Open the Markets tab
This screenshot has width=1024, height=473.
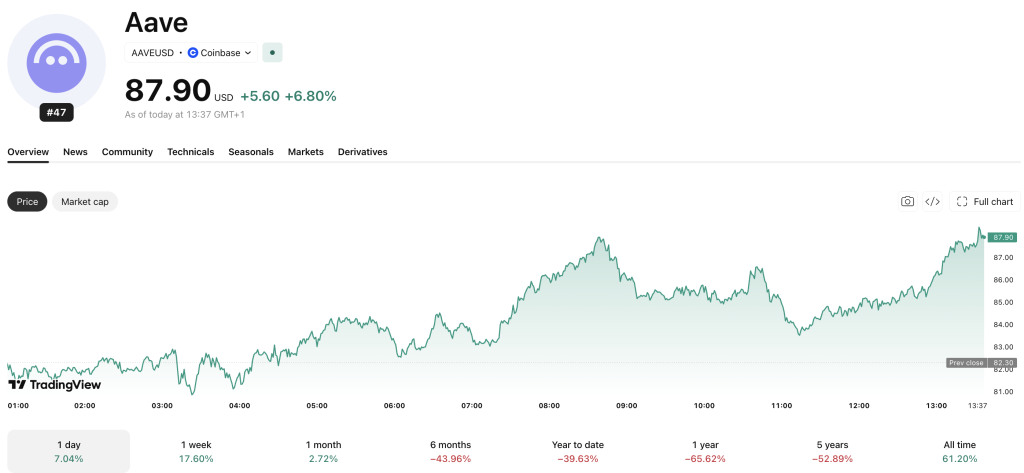306,152
